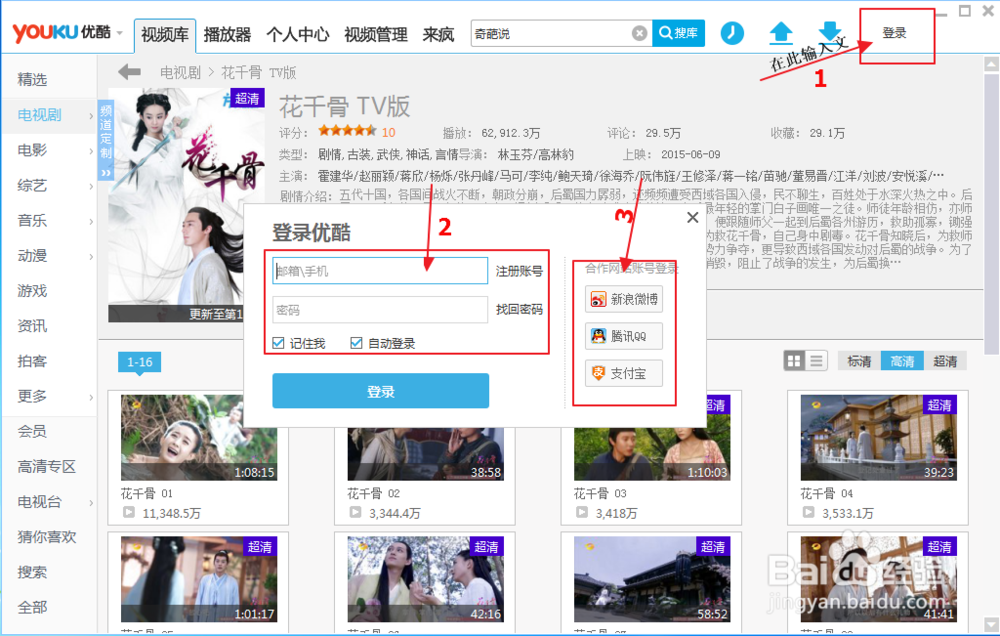Expand the 综艺 sidebar category
Screen dimensions: 1000x636
pos(91,186)
